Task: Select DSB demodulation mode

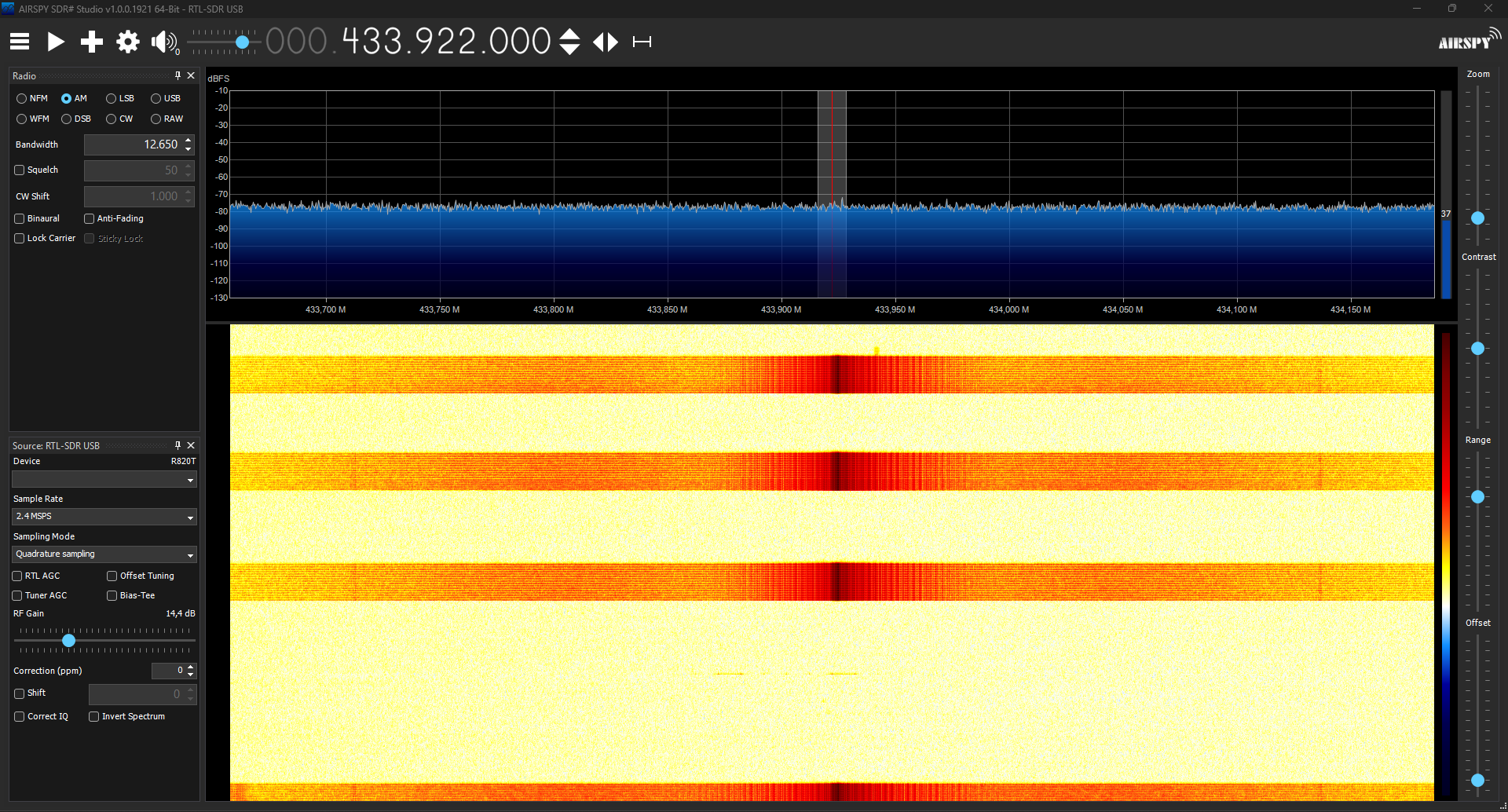Action: [x=76, y=119]
